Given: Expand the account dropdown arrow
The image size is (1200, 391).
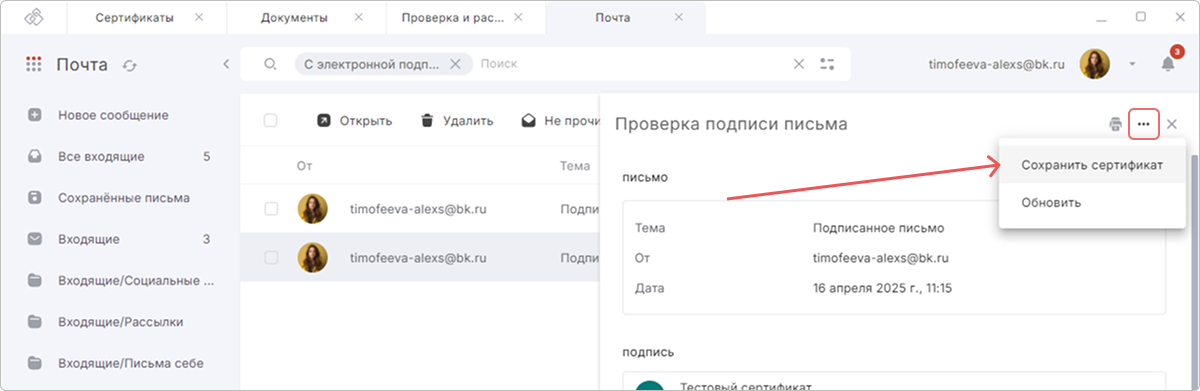Looking at the screenshot, I should (1133, 64).
